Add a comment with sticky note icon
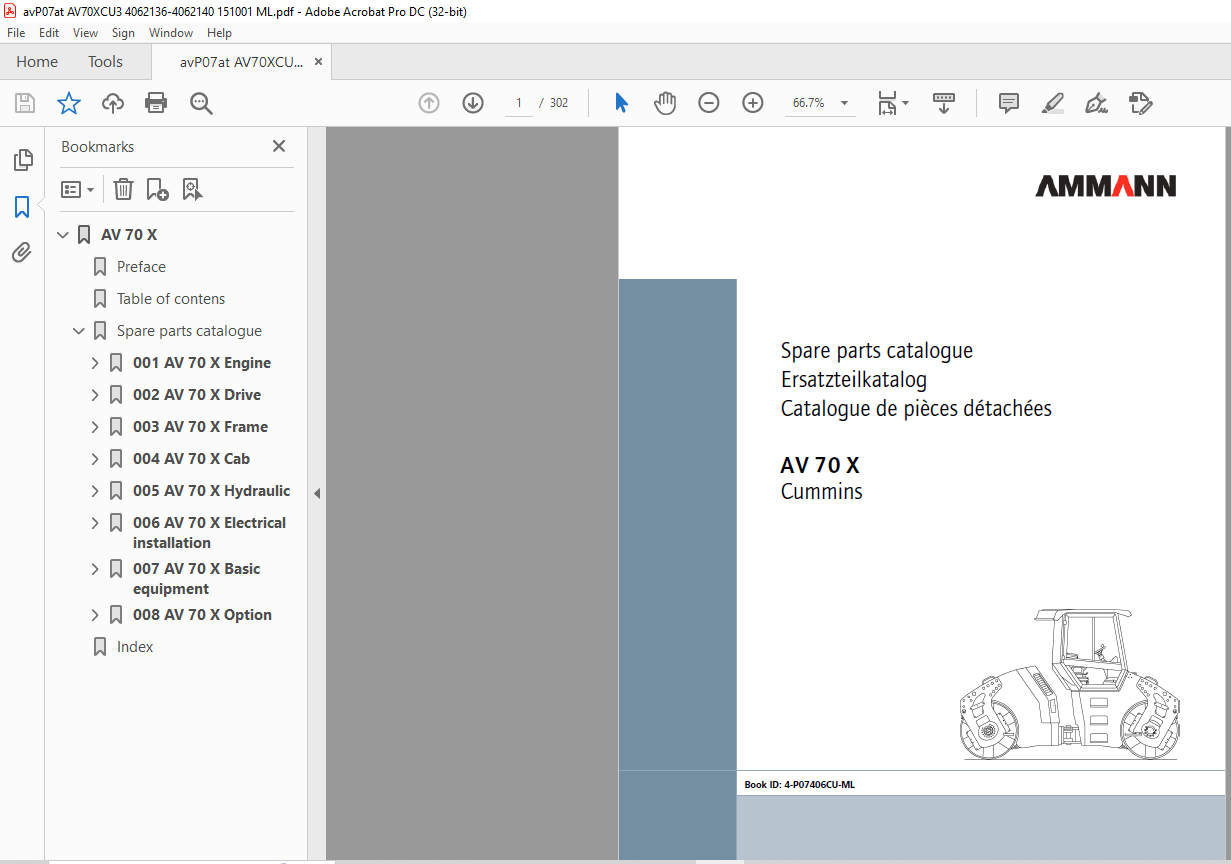This screenshot has width=1231, height=864. 1009,103
